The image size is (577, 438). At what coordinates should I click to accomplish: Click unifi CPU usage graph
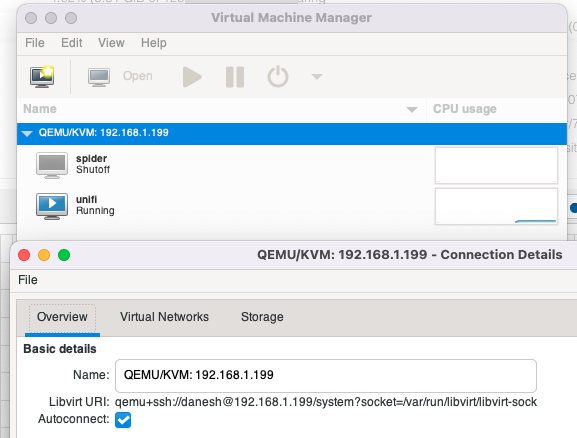point(496,206)
